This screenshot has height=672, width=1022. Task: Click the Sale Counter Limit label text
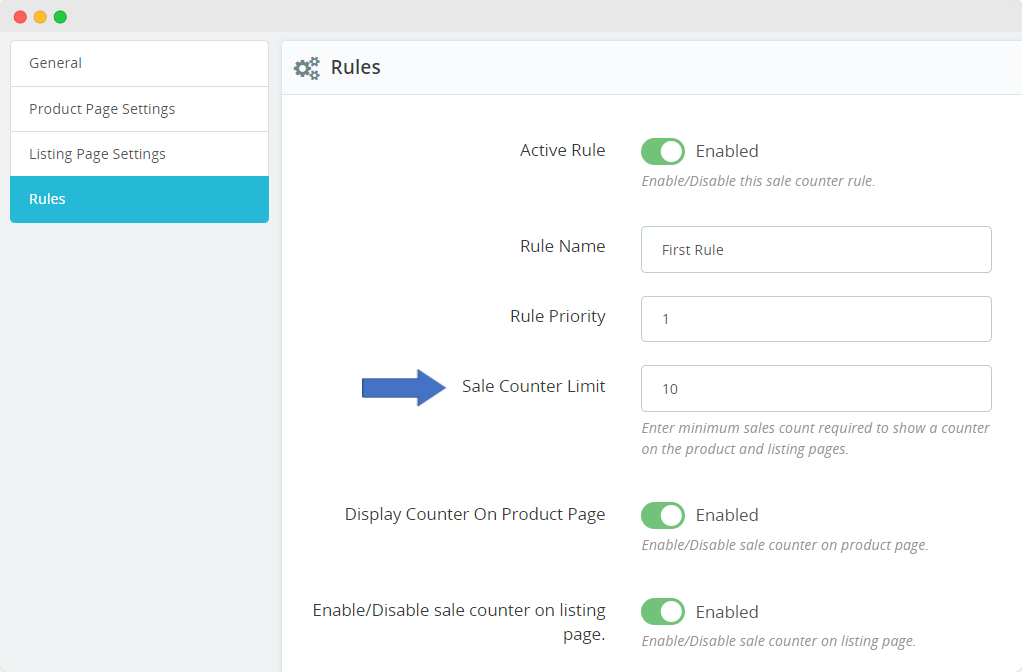(533, 386)
